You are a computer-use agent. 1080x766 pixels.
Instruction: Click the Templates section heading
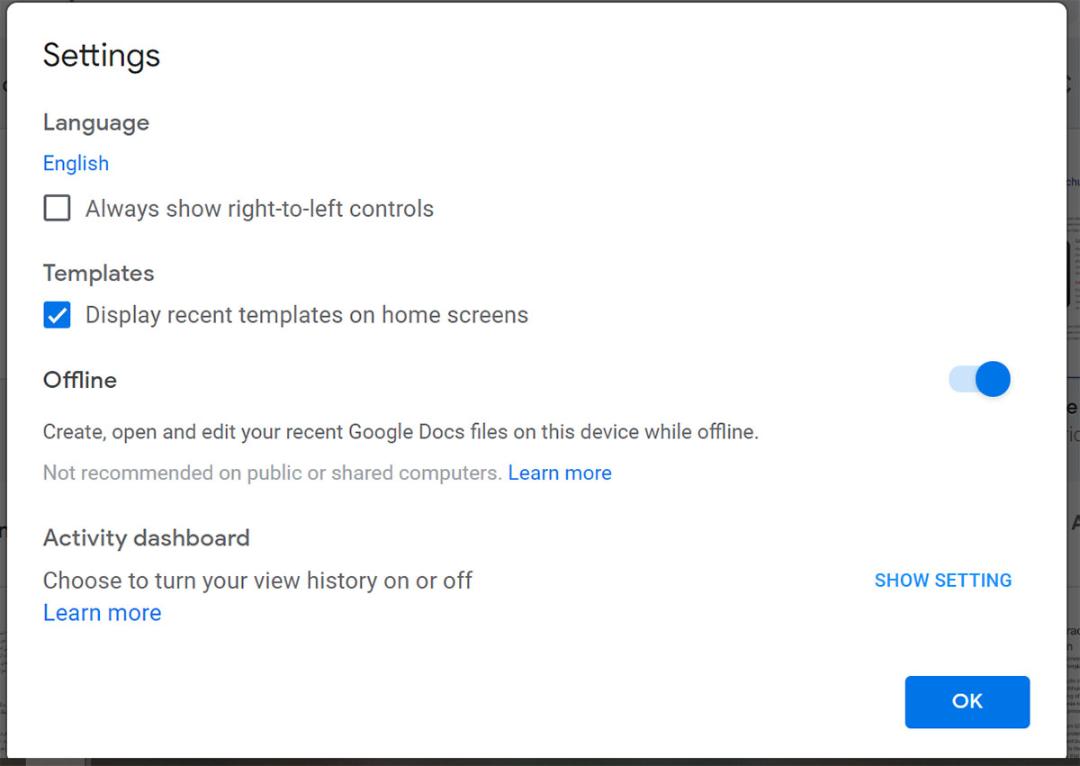click(x=98, y=273)
